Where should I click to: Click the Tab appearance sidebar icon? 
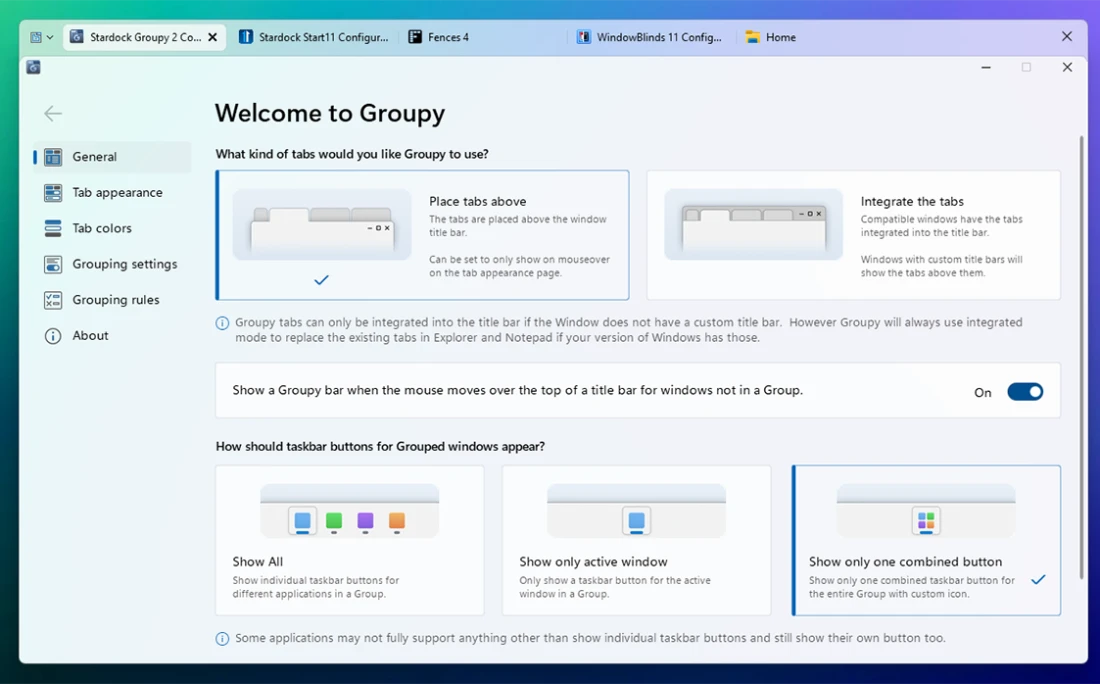coord(53,193)
